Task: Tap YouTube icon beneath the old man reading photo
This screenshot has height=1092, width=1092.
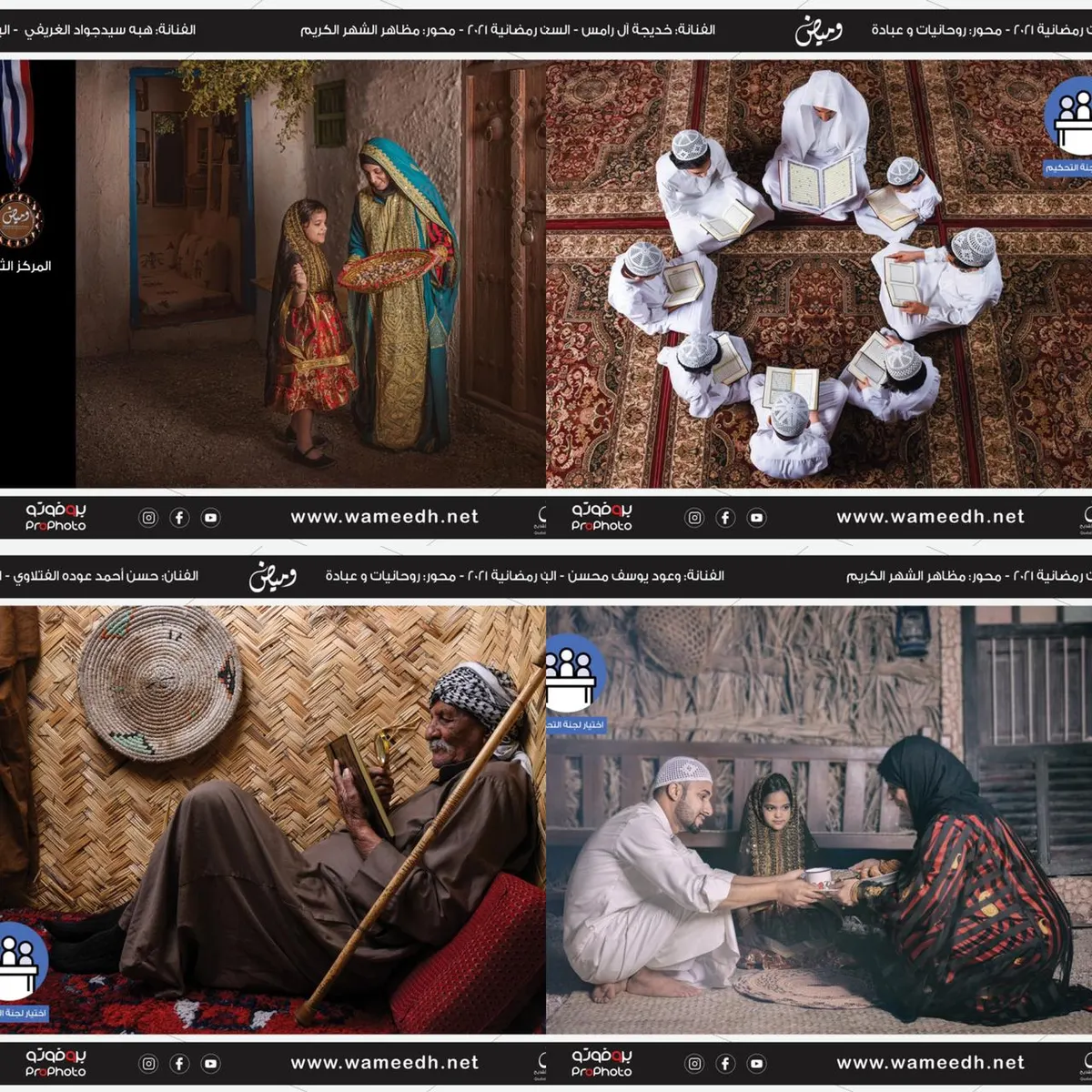Action: pyautogui.click(x=210, y=1064)
